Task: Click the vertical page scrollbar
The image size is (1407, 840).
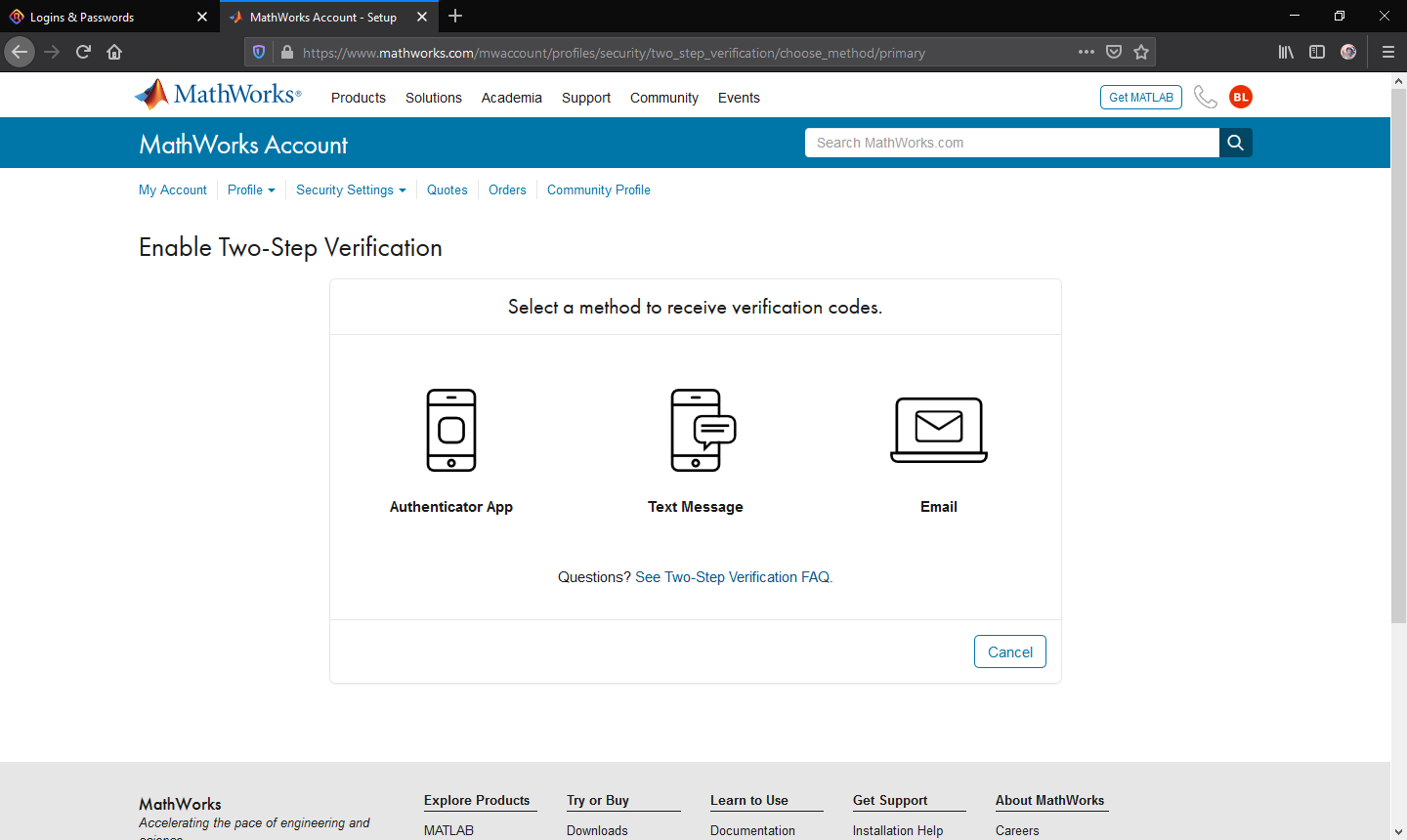Action: pos(1398,357)
